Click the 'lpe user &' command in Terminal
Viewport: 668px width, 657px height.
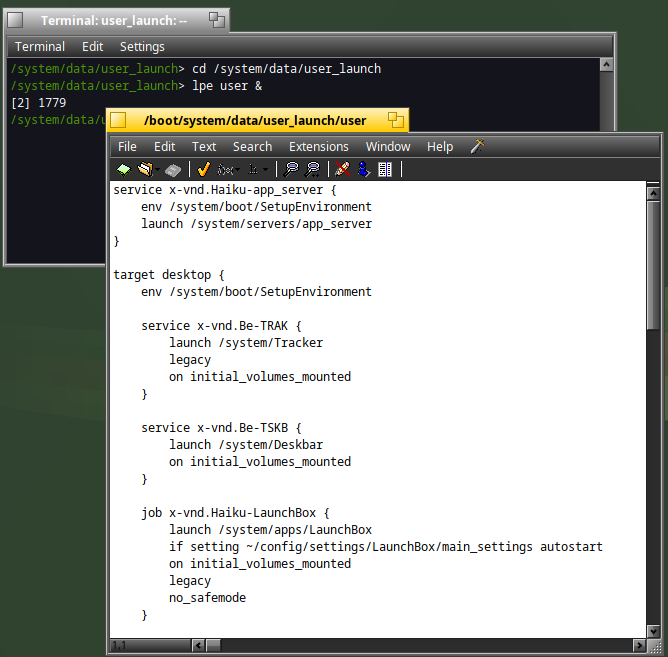(x=227, y=86)
